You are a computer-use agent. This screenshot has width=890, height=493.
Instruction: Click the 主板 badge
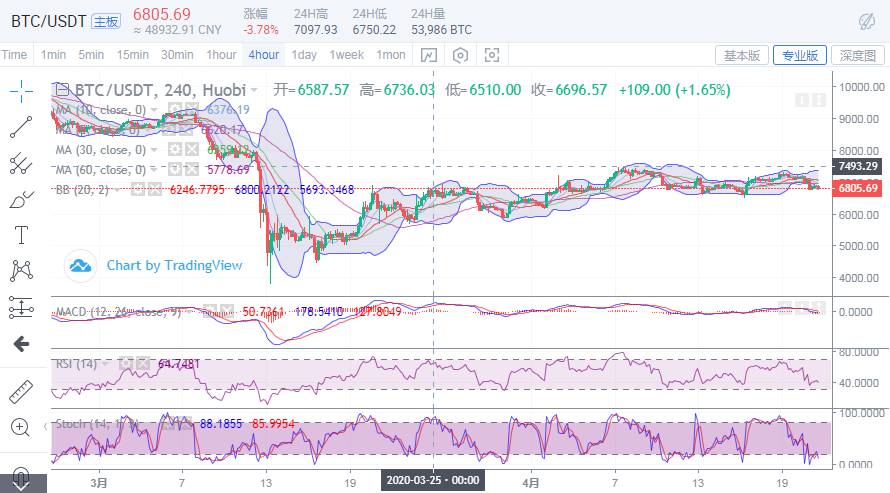tap(106, 22)
